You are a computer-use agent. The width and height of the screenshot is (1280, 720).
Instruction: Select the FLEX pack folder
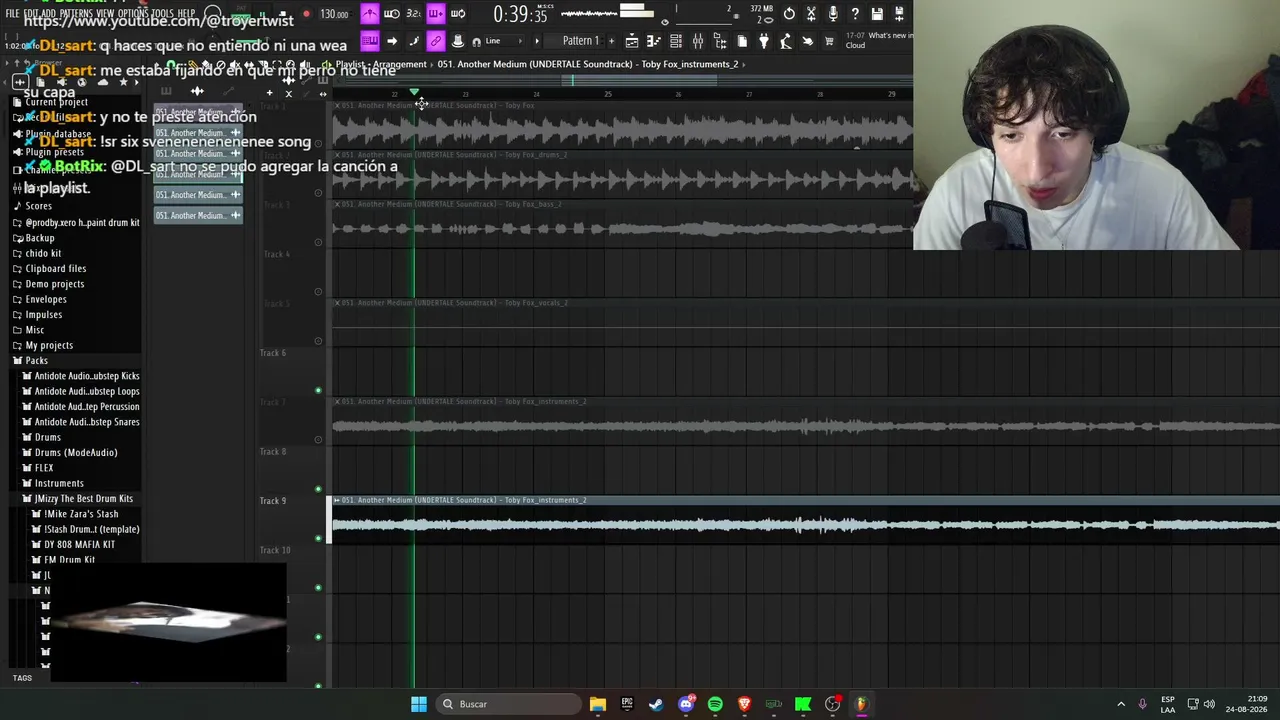tap(44, 468)
